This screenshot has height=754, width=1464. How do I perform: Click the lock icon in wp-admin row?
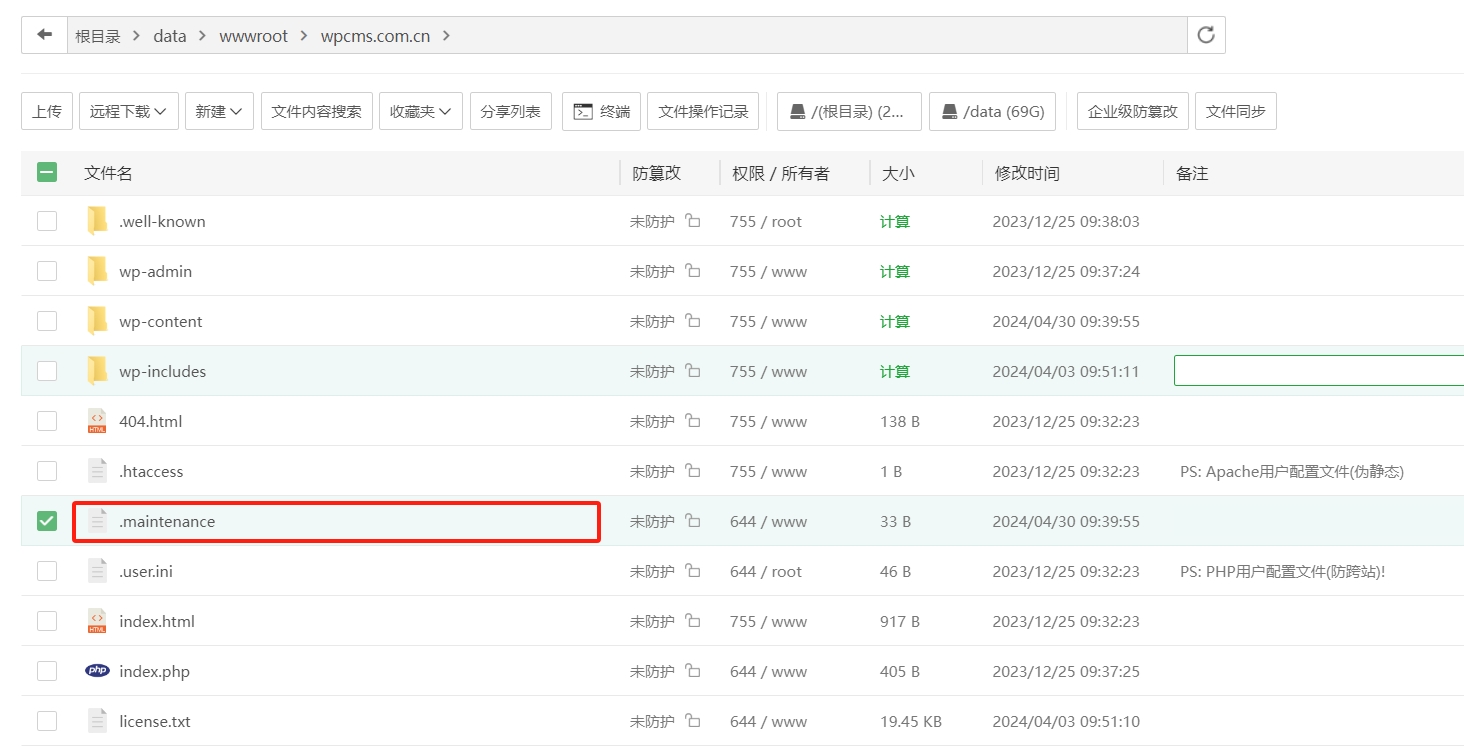click(693, 271)
